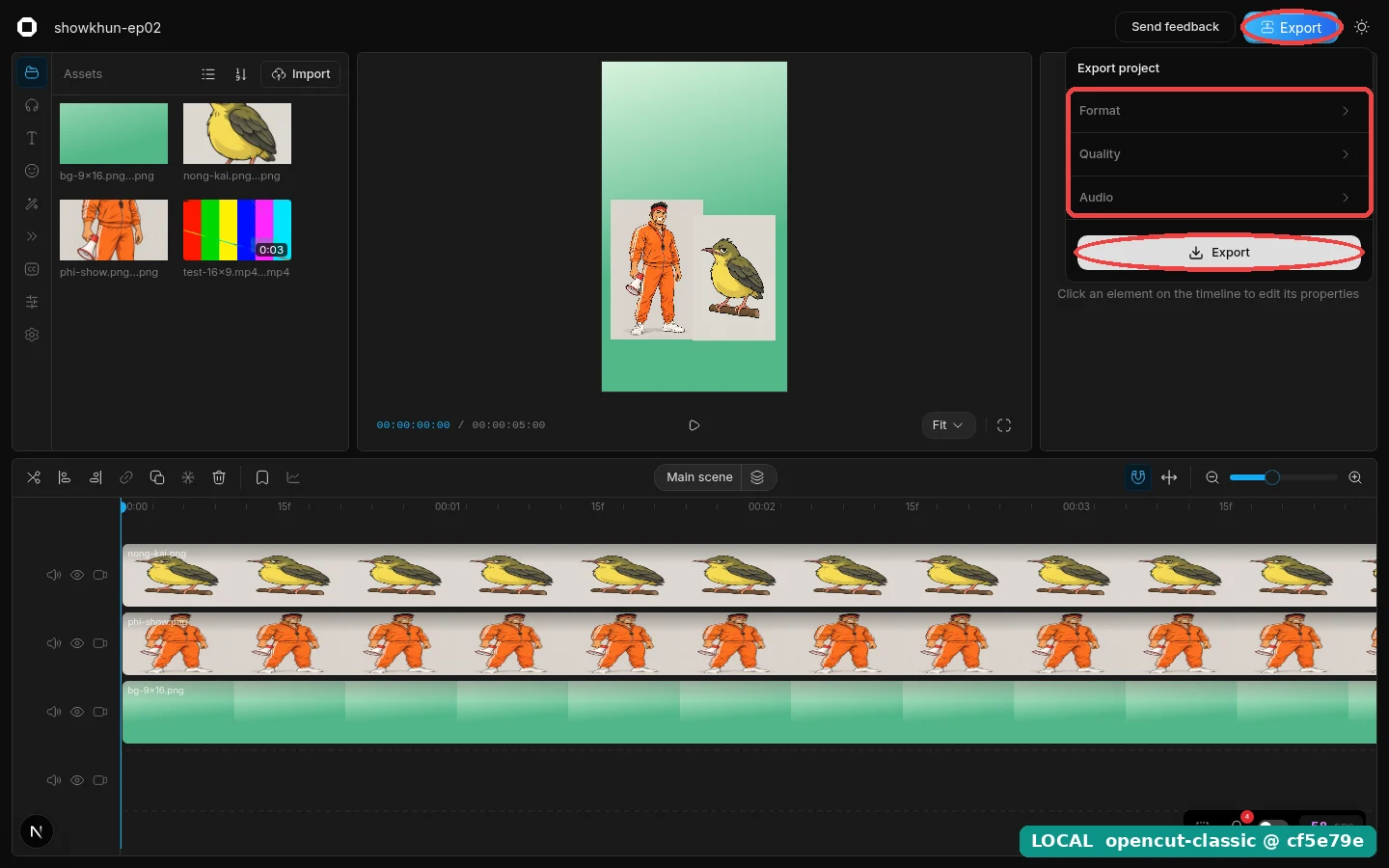Viewport: 1389px width, 868px height.
Task: Click the white Export button in panel
Action: (x=1218, y=253)
